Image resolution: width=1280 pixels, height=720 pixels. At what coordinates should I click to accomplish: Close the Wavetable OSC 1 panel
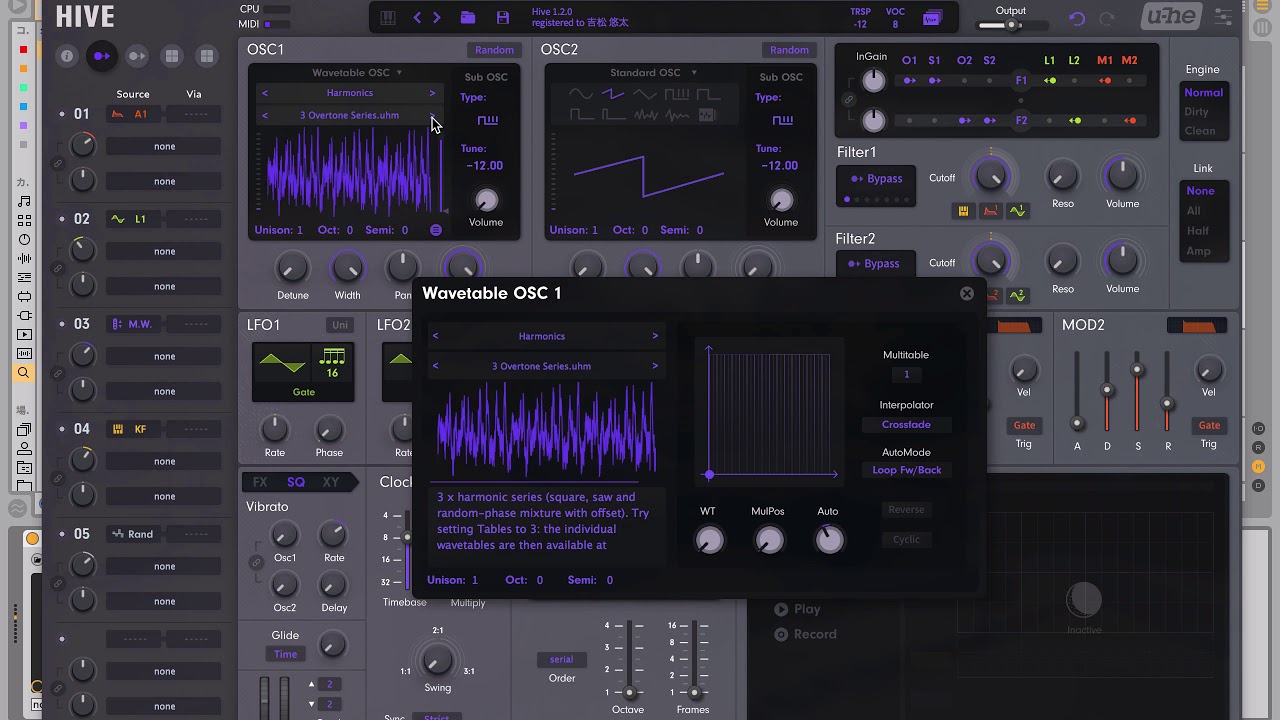tap(967, 293)
